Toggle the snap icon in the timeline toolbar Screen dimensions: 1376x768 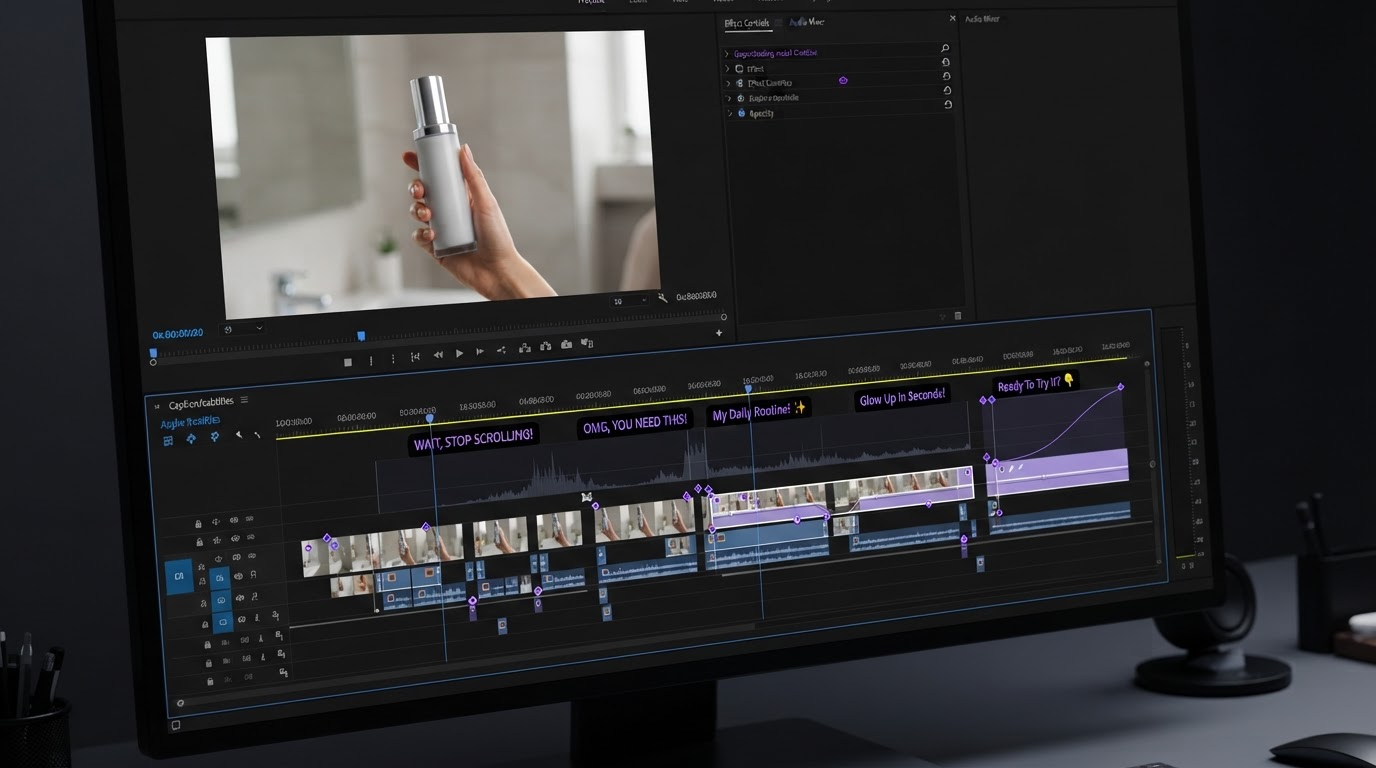pos(191,439)
